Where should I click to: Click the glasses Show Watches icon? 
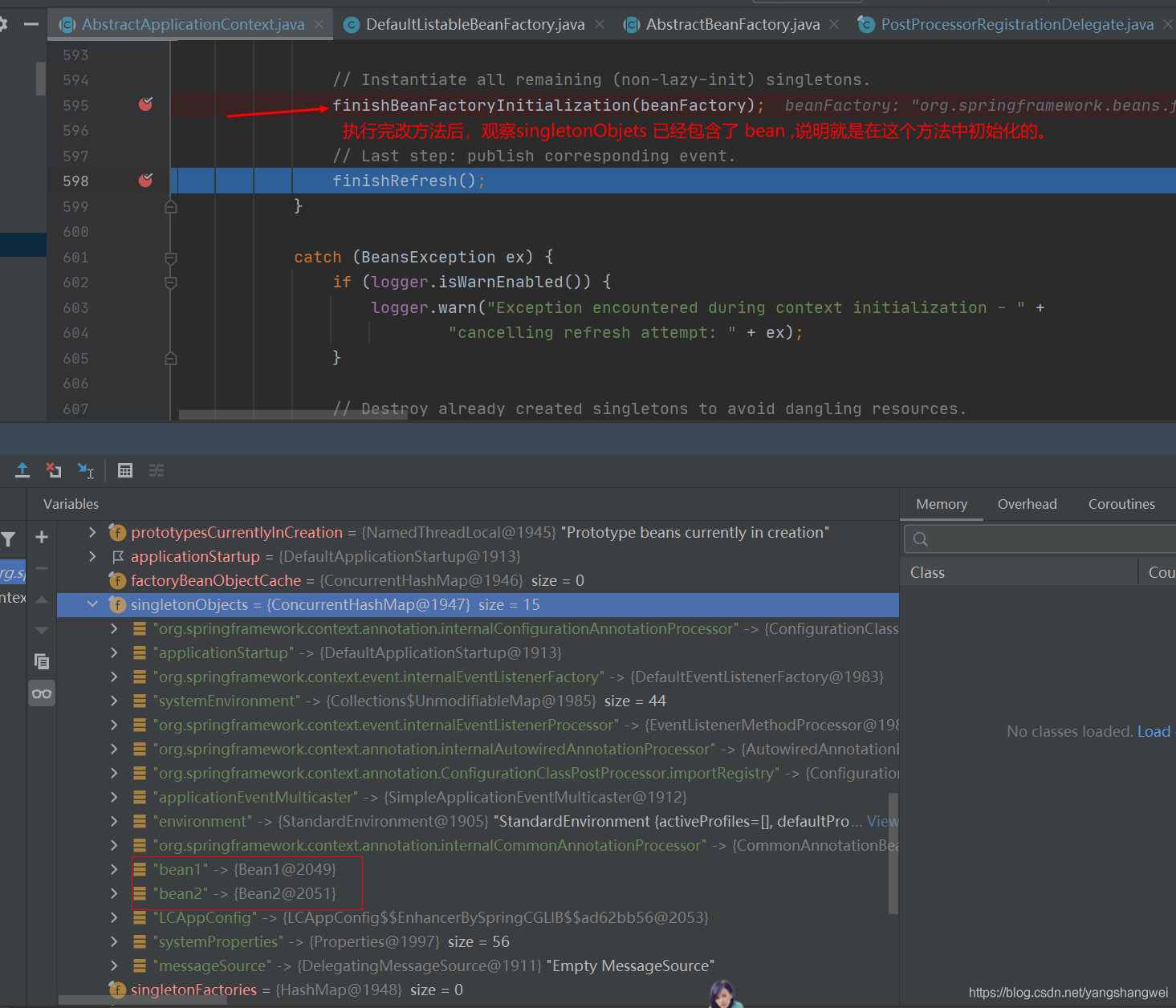(x=42, y=693)
